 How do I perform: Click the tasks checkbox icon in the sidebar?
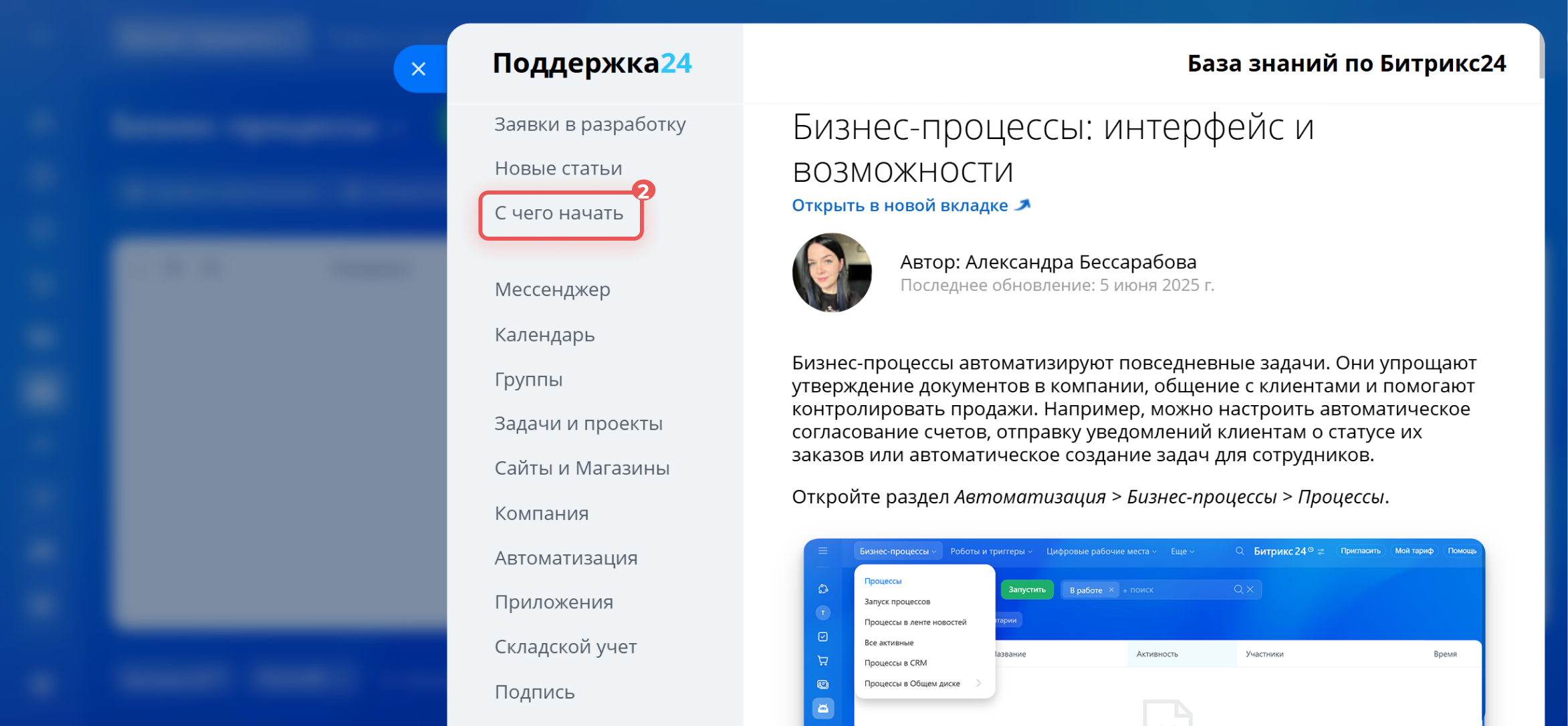coord(823,636)
